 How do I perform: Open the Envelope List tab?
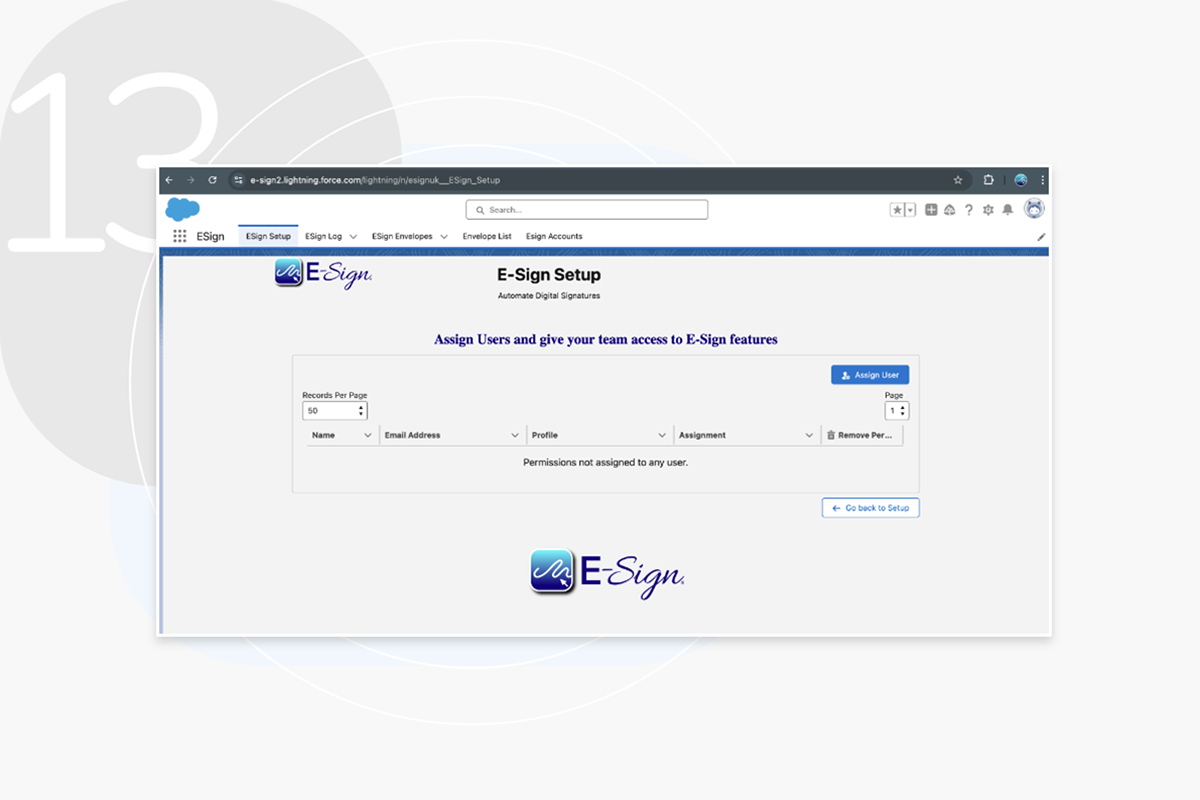pos(487,236)
